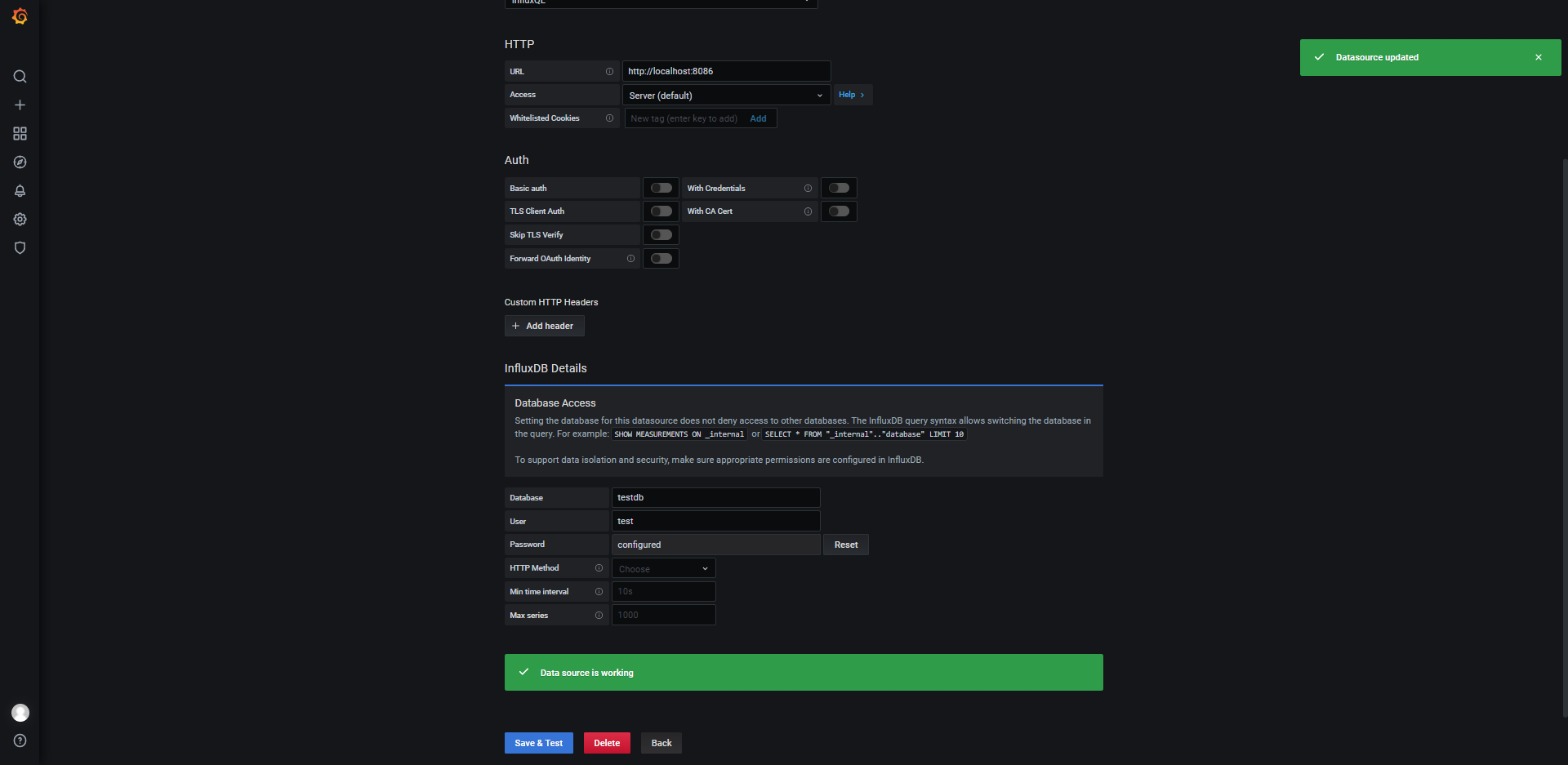The width and height of the screenshot is (1568, 765).
Task: Click the InfluxDB Details heading
Action: pyautogui.click(x=546, y=368)
